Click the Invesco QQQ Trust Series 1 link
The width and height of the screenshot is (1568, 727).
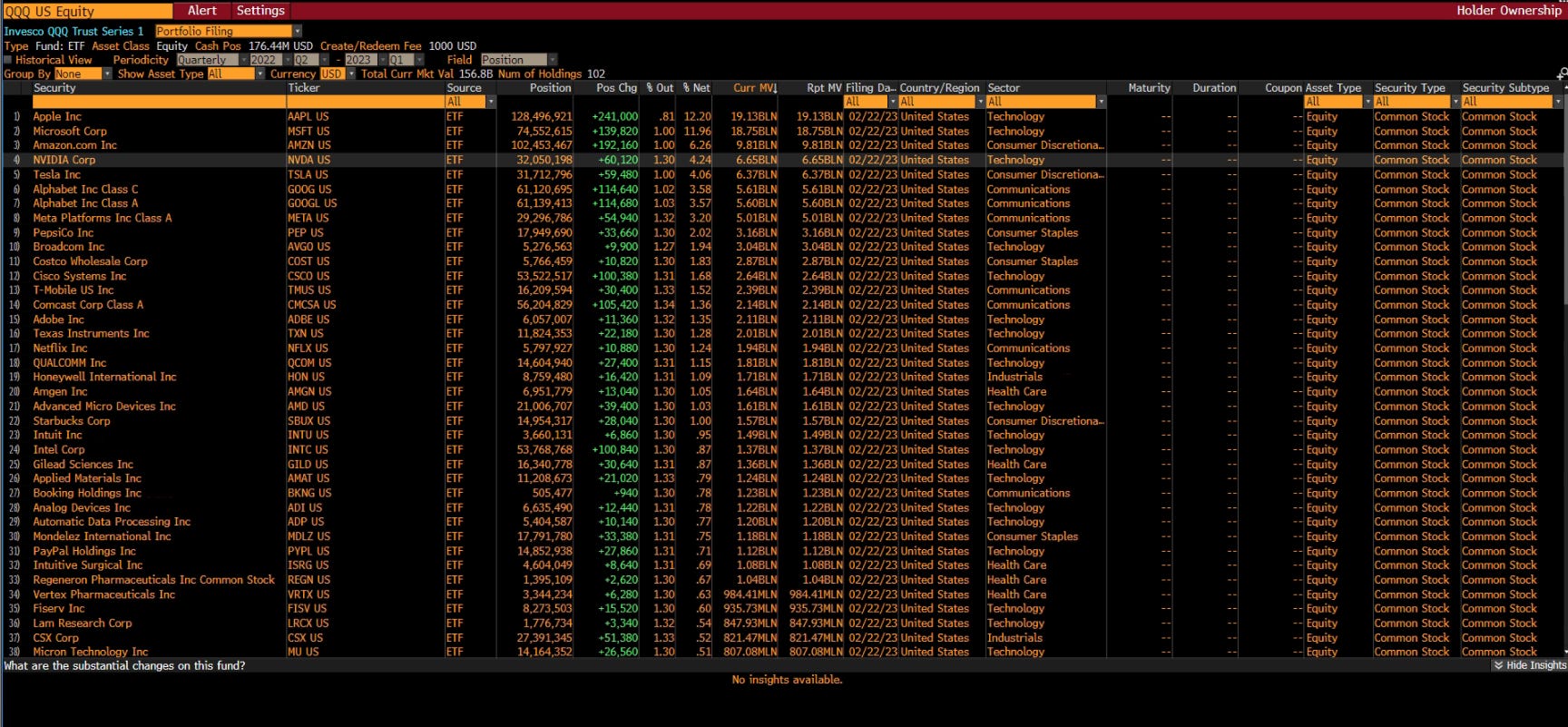click(73, 31)
